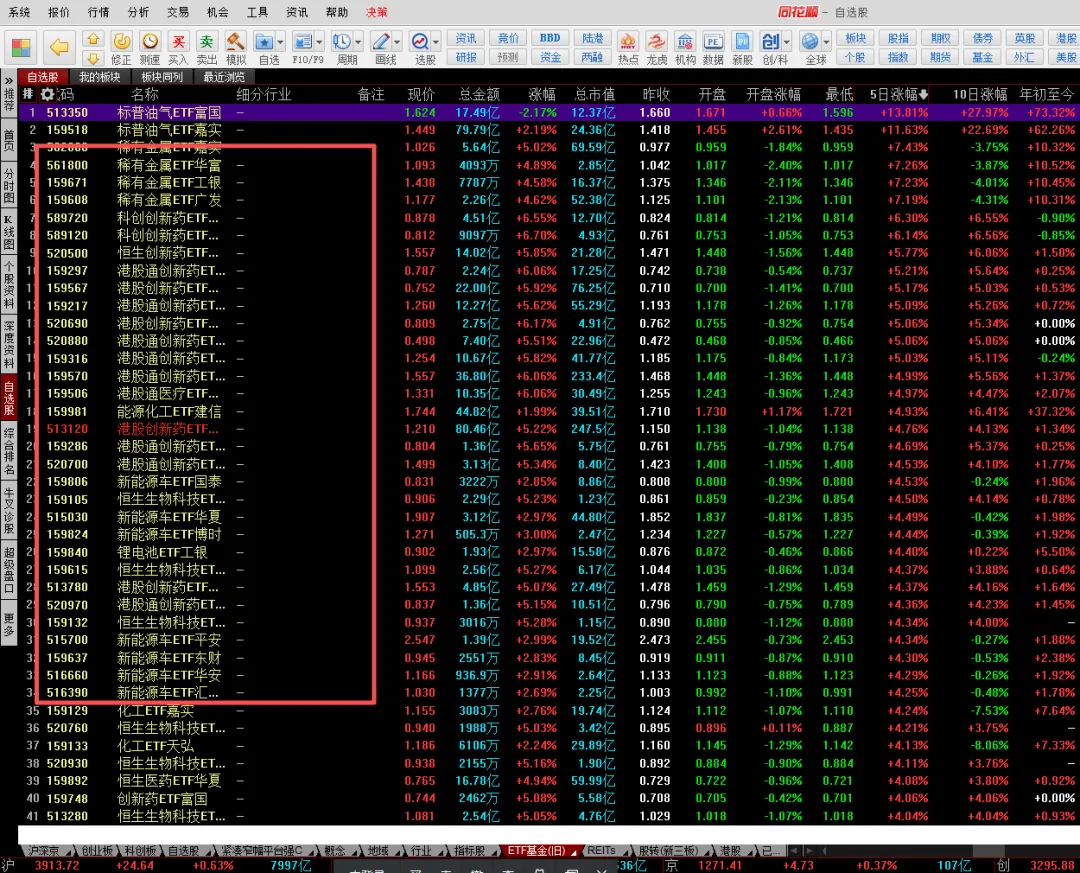This screenshot has width=1080, height=873.
Task: Open the 分析 menu
Action: tap(138, 12)
